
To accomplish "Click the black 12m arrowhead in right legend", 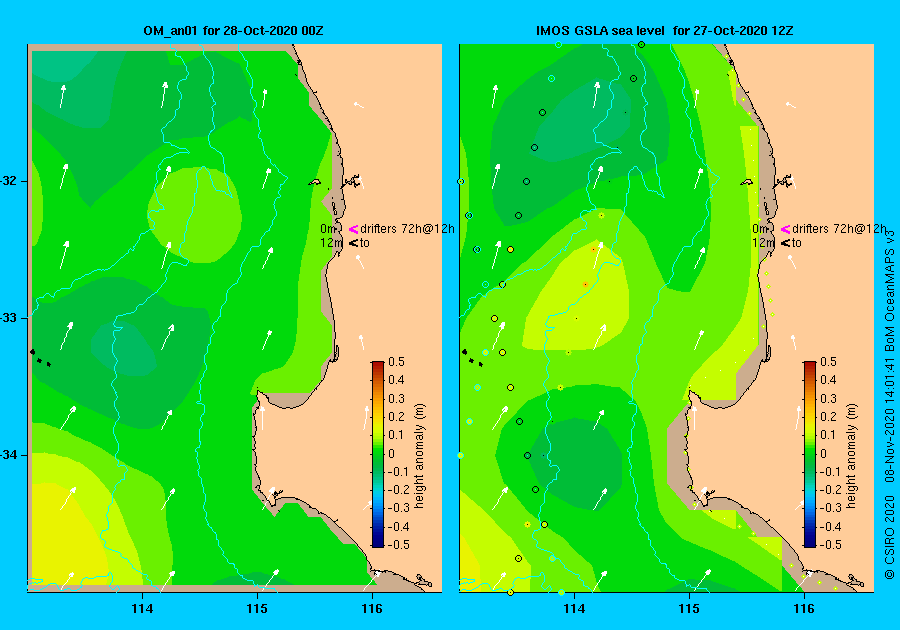I will 785,243.
